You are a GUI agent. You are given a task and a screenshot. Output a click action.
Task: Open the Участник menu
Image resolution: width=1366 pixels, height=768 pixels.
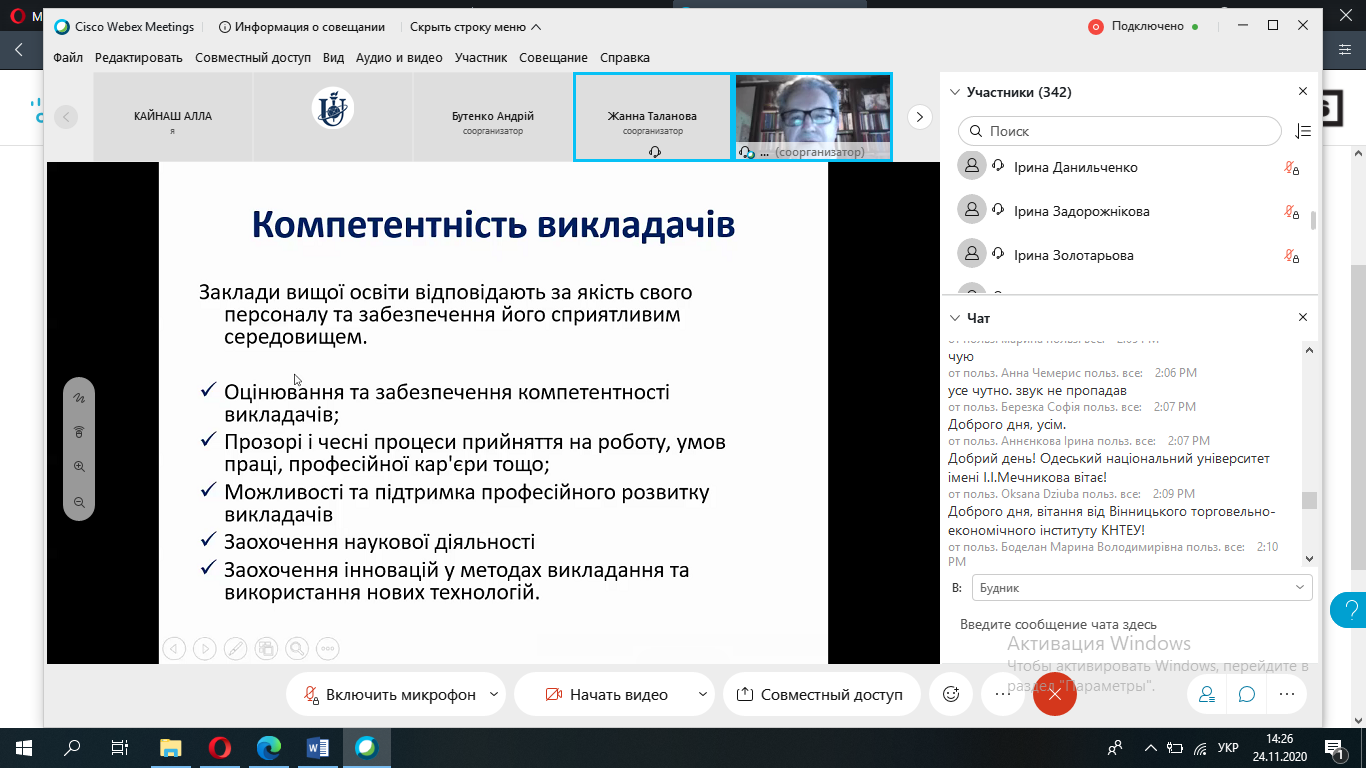click(481, 57)
